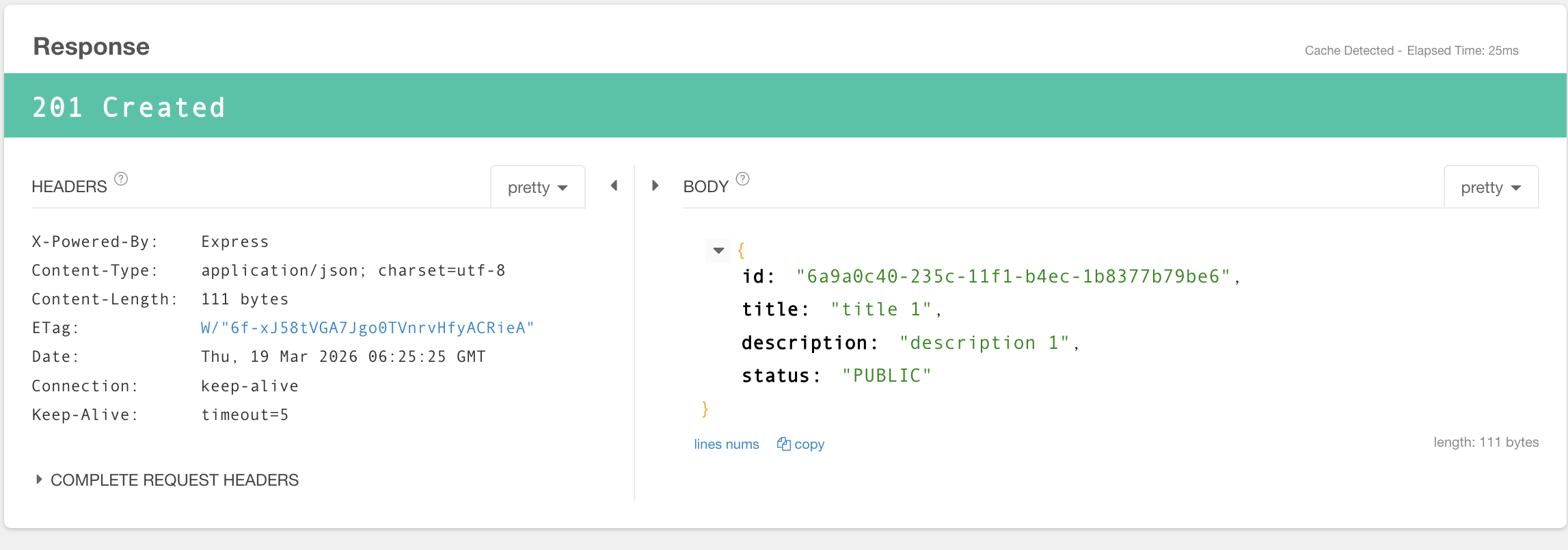Toggle line numbers with lines nums
1568x550 pixels.
726,444
